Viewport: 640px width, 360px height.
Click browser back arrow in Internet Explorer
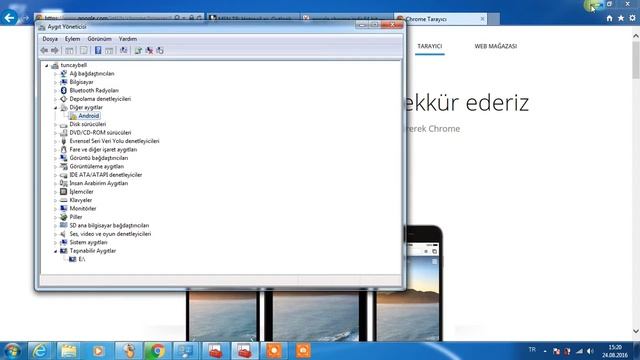[9, 18]
